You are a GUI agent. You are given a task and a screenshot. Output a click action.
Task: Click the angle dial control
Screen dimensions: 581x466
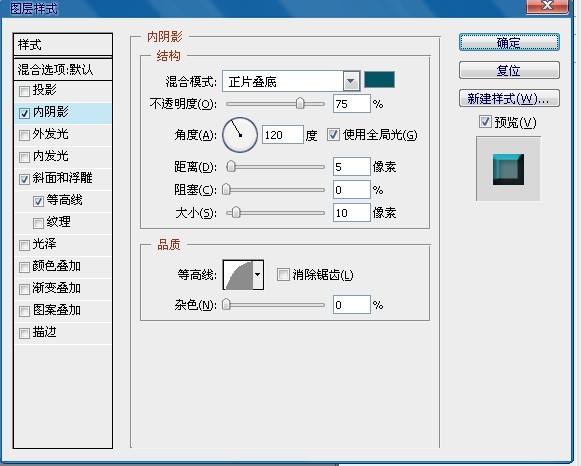[x=240, y=135]
